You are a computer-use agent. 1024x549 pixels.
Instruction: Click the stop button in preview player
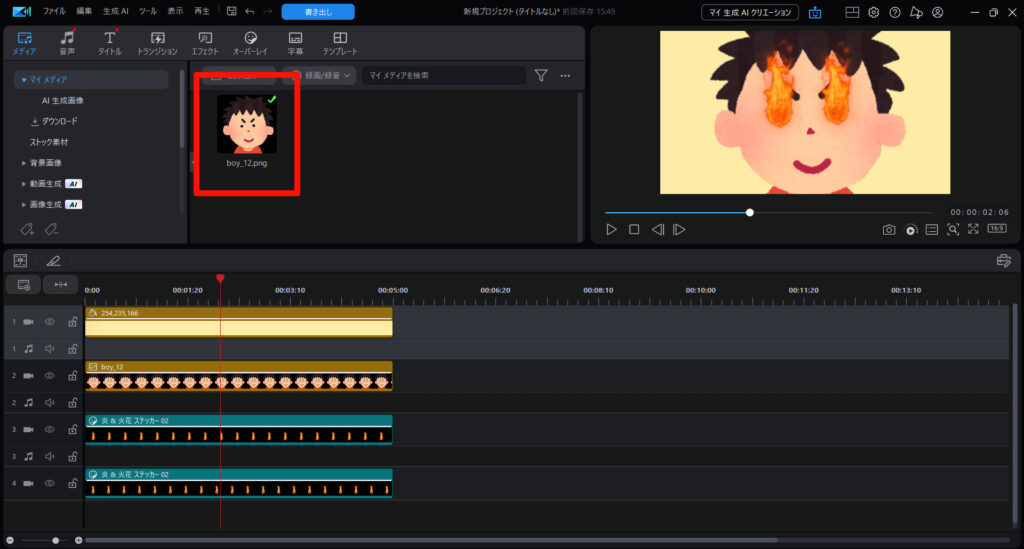click(x=634, y=229)
